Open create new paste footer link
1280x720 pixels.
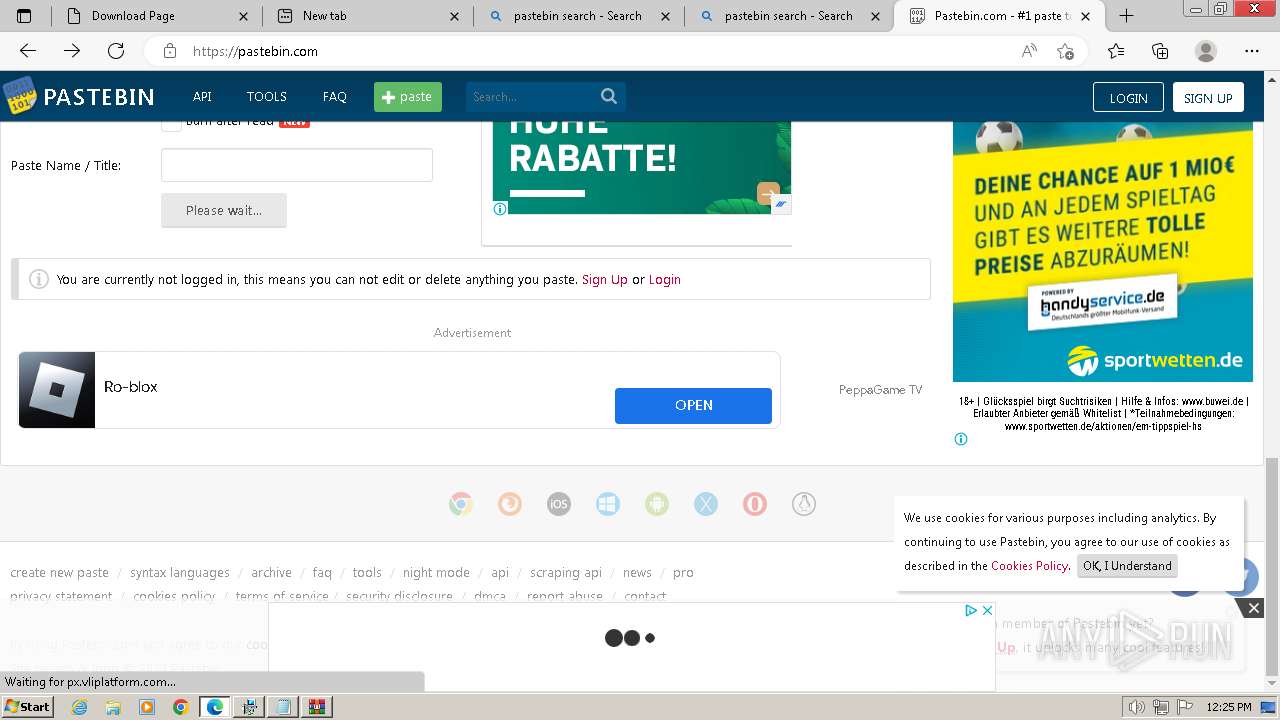[59, 572]
